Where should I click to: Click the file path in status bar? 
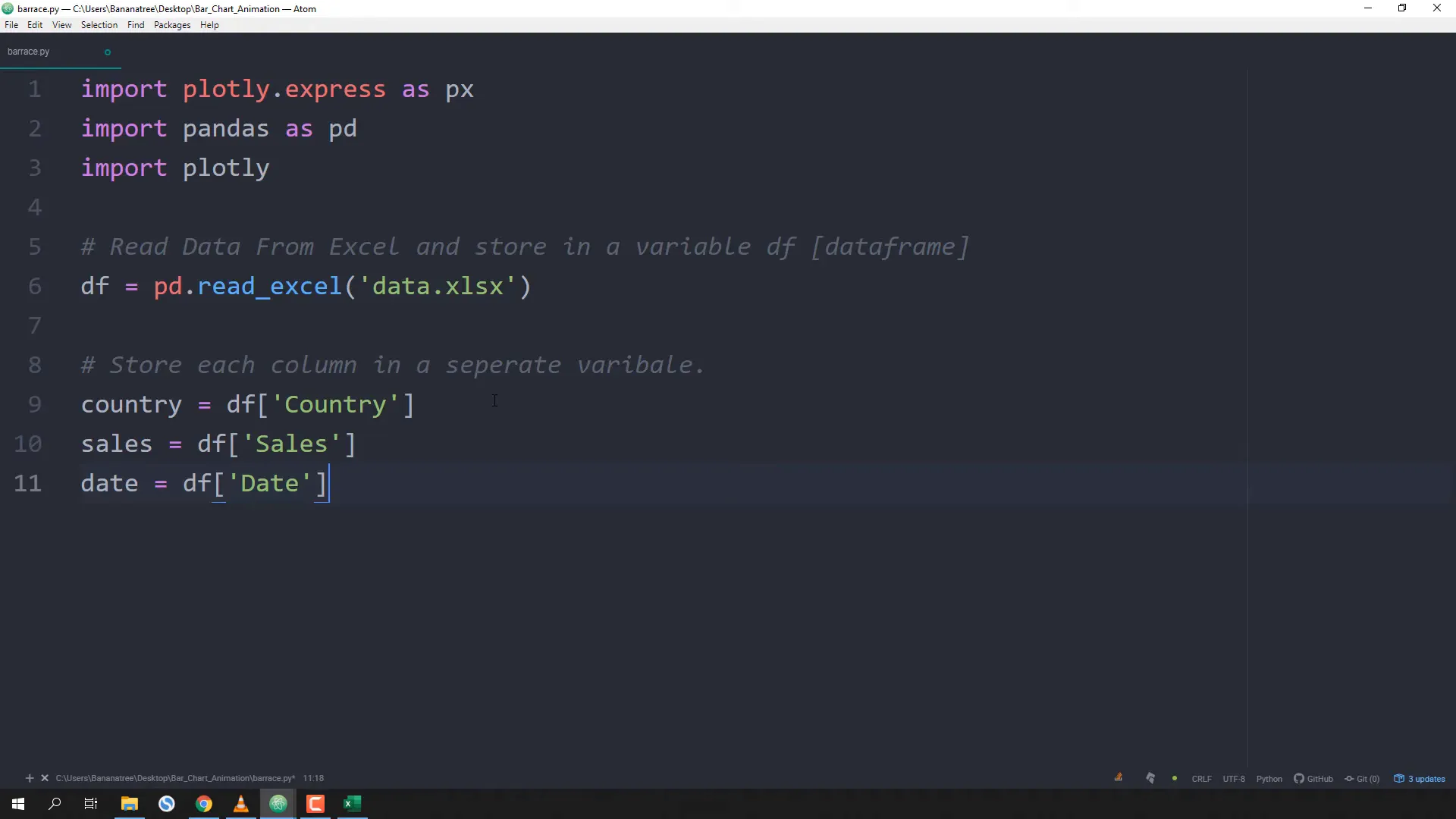(x=174, y=778)
